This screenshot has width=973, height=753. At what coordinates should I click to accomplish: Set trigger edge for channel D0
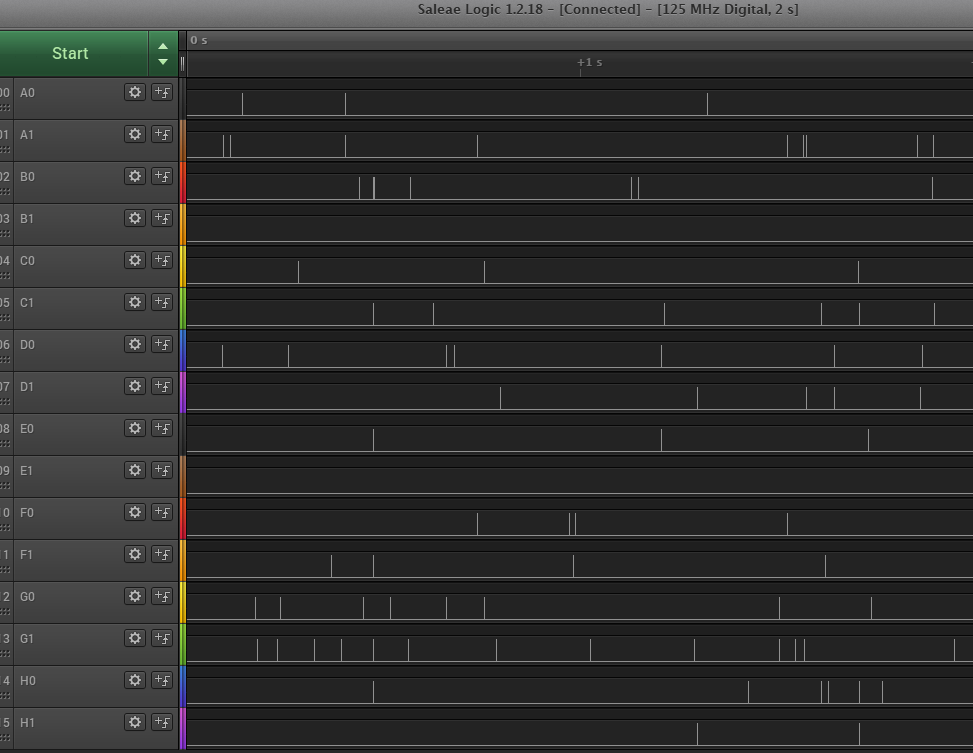pos(162,345)
